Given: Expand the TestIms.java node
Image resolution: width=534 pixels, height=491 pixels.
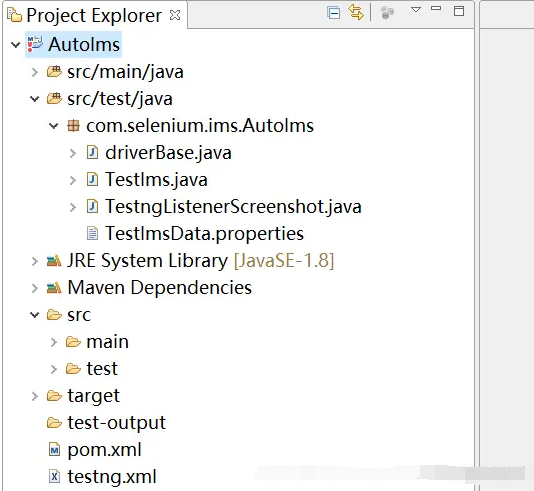Looking at the screenshot, I should pos(73,180).
